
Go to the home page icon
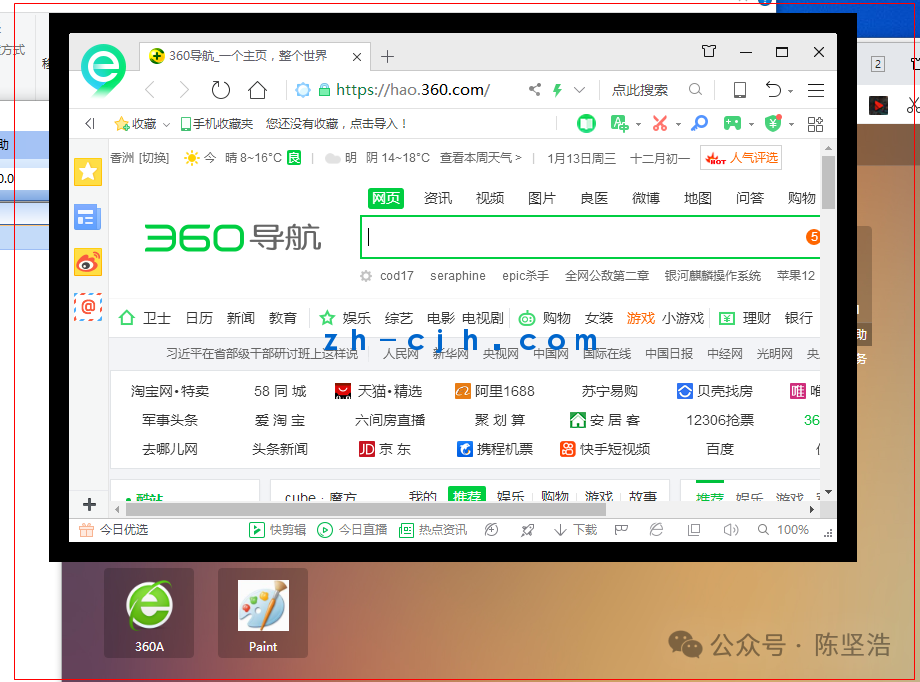click(257, 90)
